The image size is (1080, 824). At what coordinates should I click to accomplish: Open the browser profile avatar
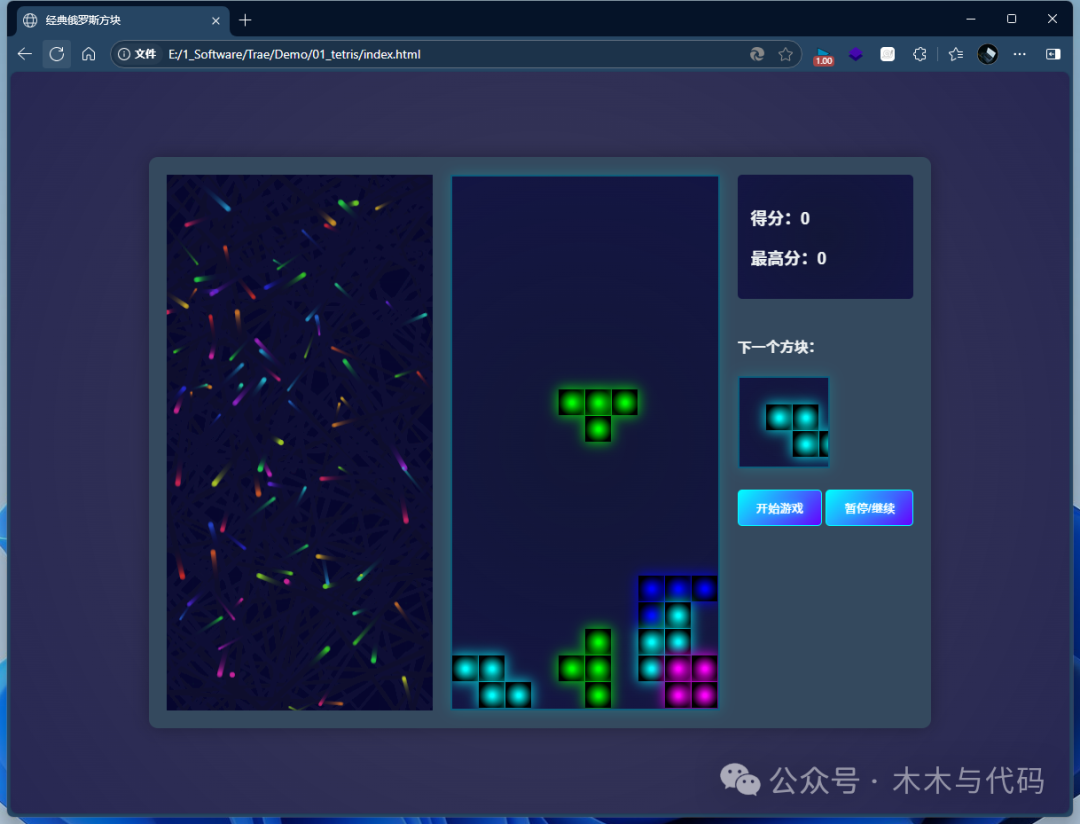pyautogui.click(x=988, y=54)
